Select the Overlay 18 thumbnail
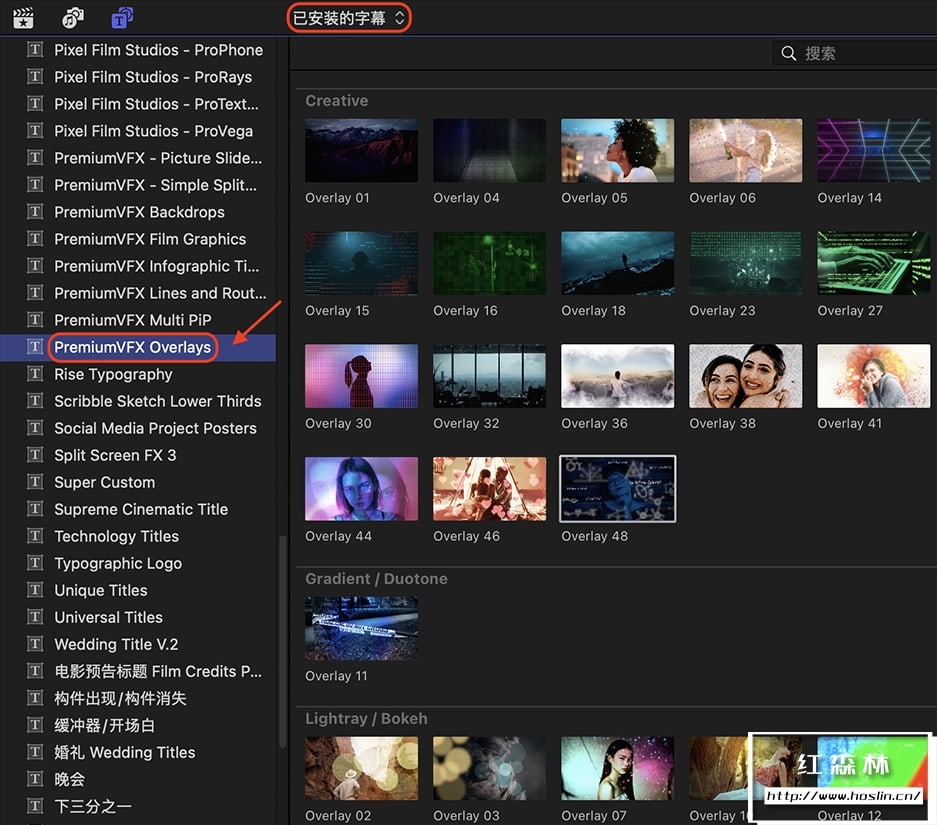Viewport: 937px width, 825px height. [x=617, y=263]
